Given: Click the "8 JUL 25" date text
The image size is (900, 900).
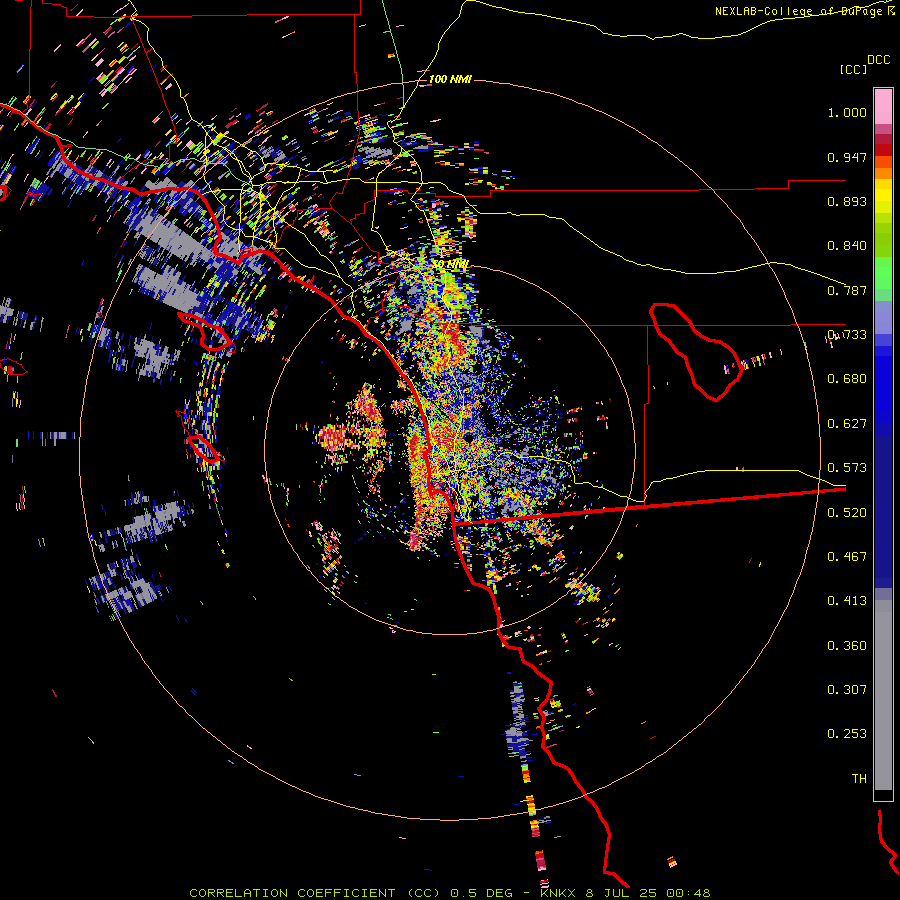Looking at the screenshot, I should [621, 893].
